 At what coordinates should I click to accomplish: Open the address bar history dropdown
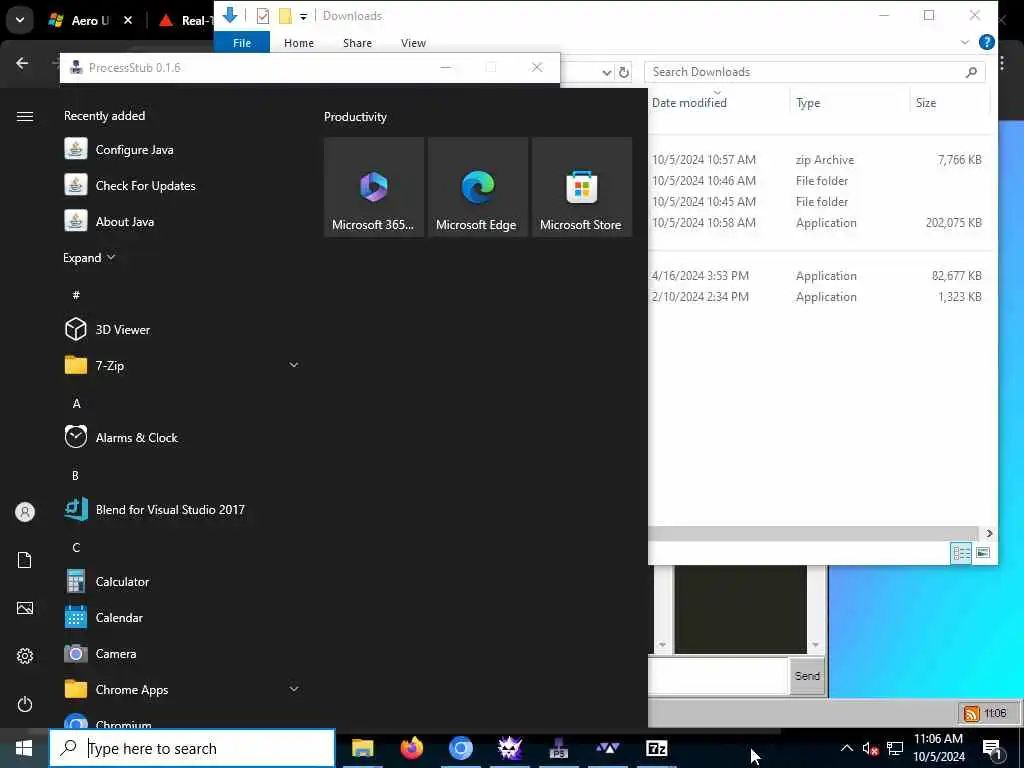tap(607, 72)
